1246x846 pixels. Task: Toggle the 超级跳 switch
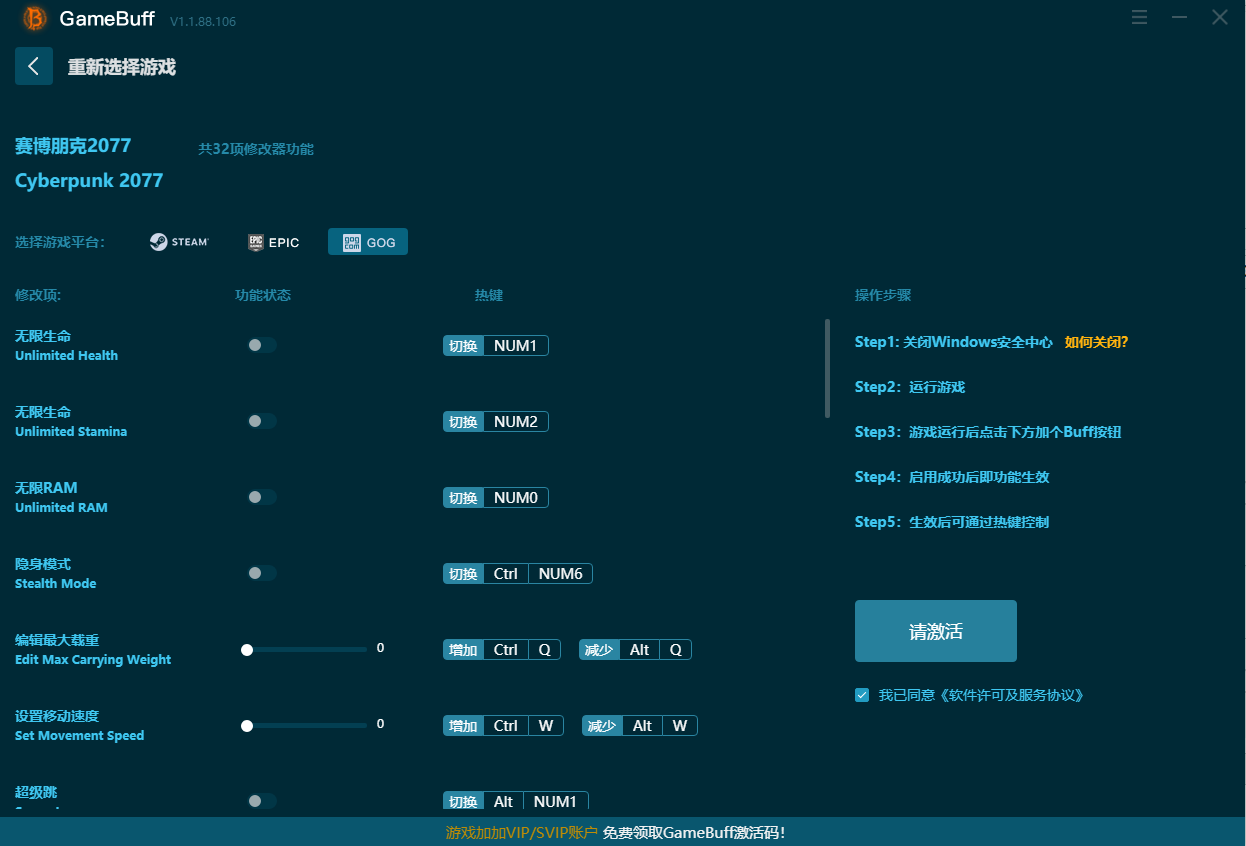tap(262, 801)
